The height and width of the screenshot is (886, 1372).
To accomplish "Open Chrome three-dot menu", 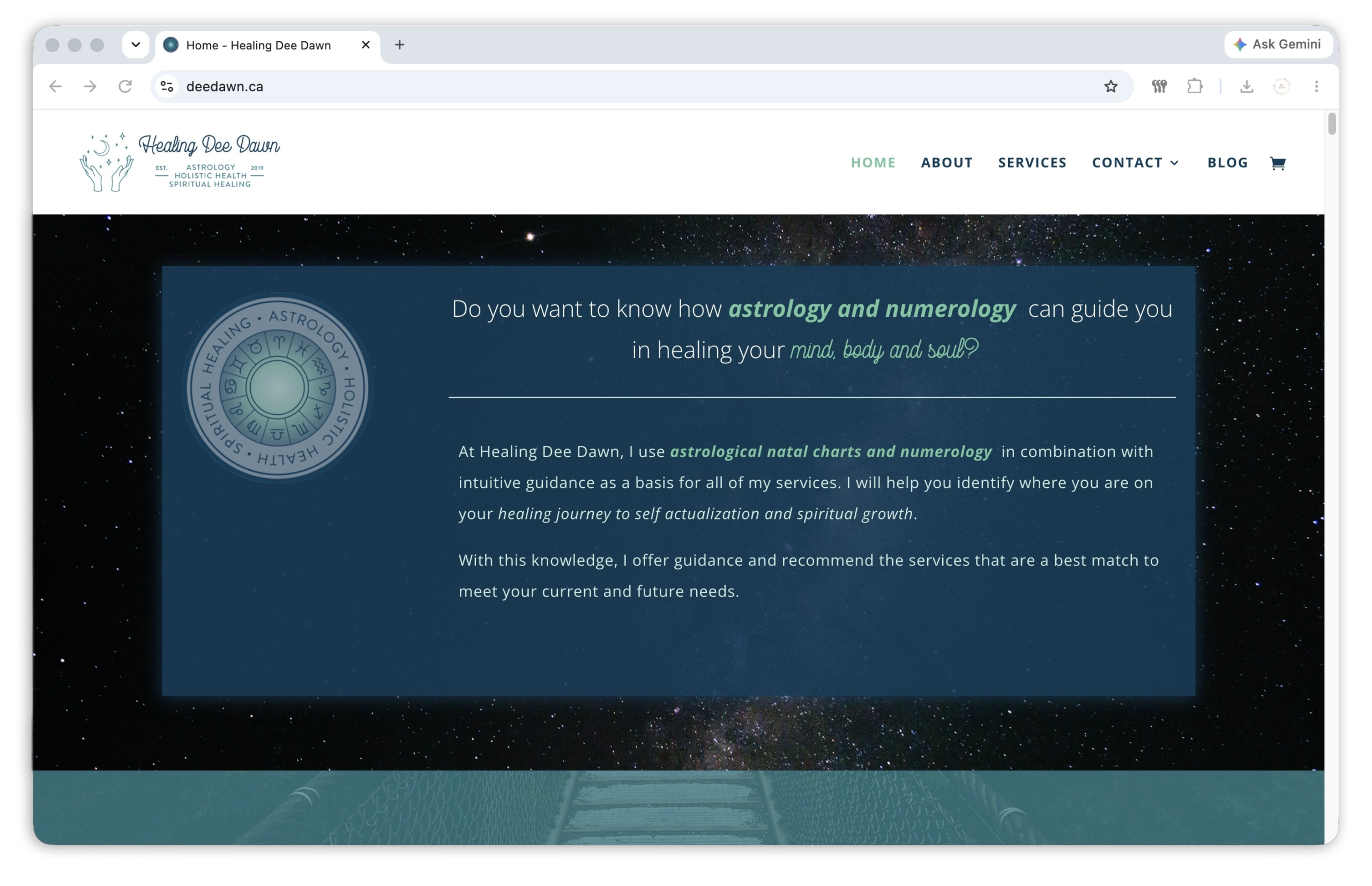I will tap(1316, 86).
